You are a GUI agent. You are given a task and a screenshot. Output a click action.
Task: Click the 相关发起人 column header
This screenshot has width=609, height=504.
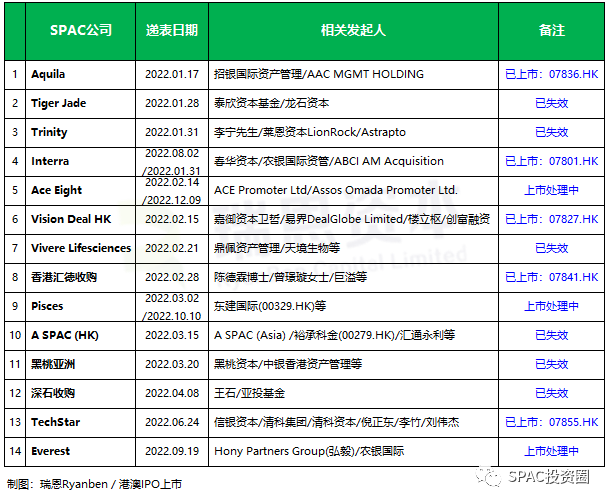coord(353,31)
